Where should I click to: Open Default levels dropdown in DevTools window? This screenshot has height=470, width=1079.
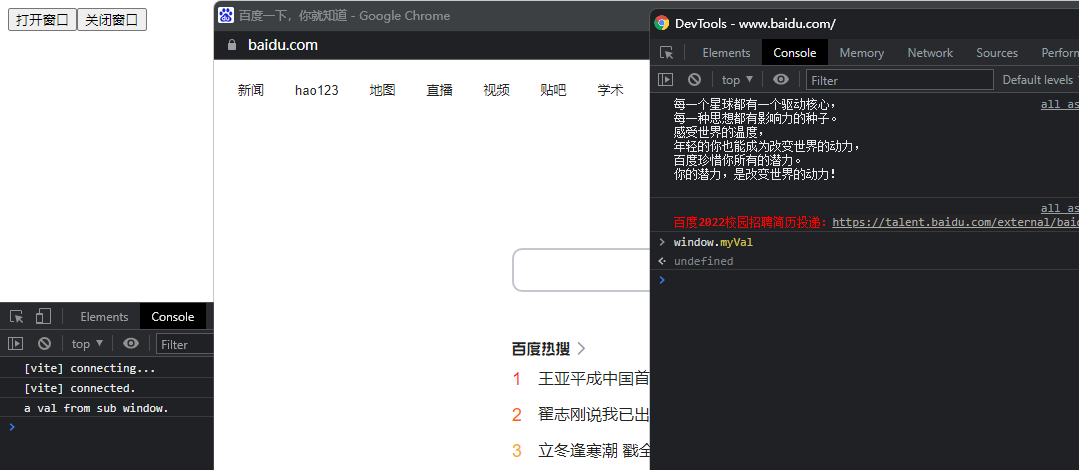(x=1040, y=80)
